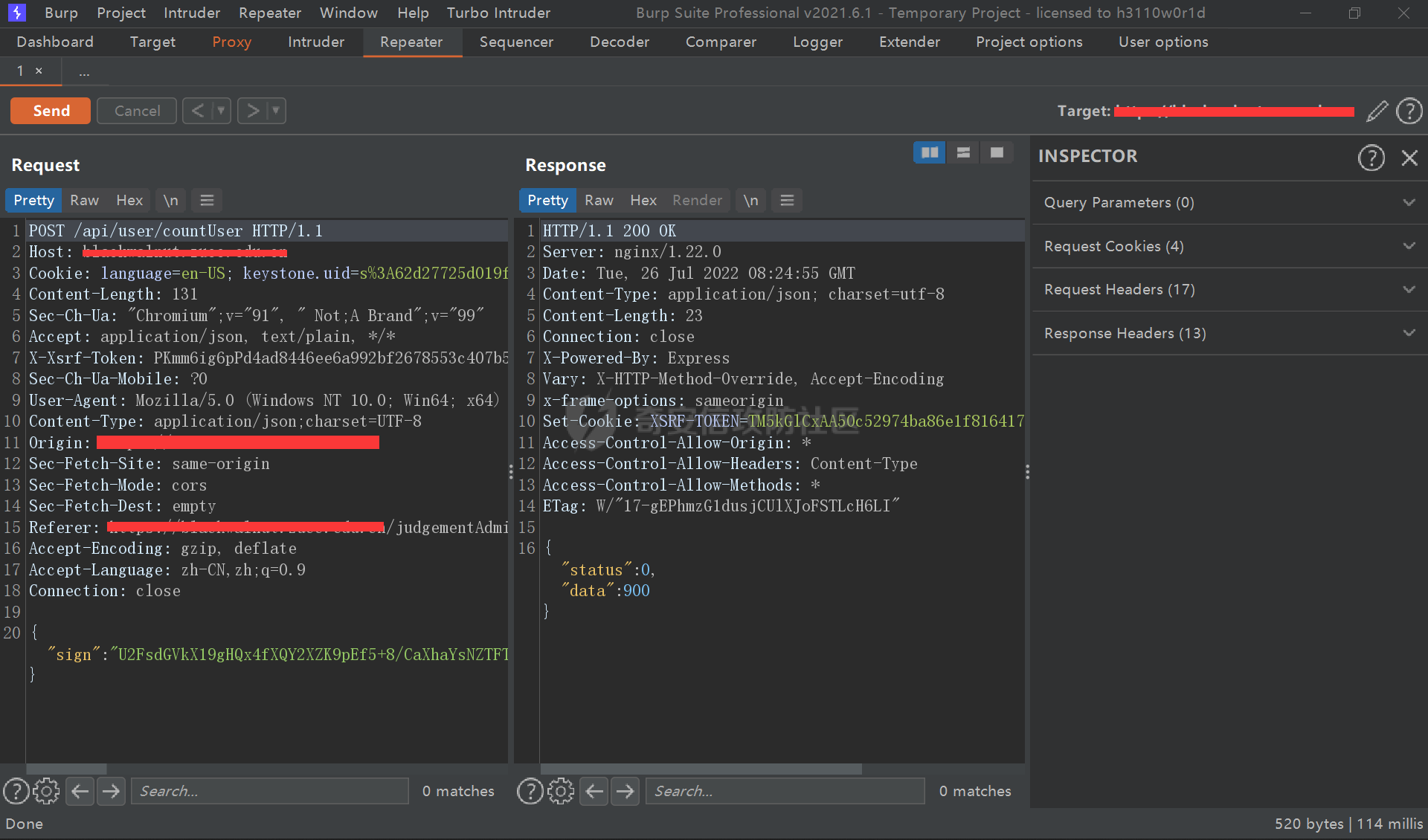Screen dimensions: 1428x840
Task: Click the response search input field
Action: coord(785,791)
